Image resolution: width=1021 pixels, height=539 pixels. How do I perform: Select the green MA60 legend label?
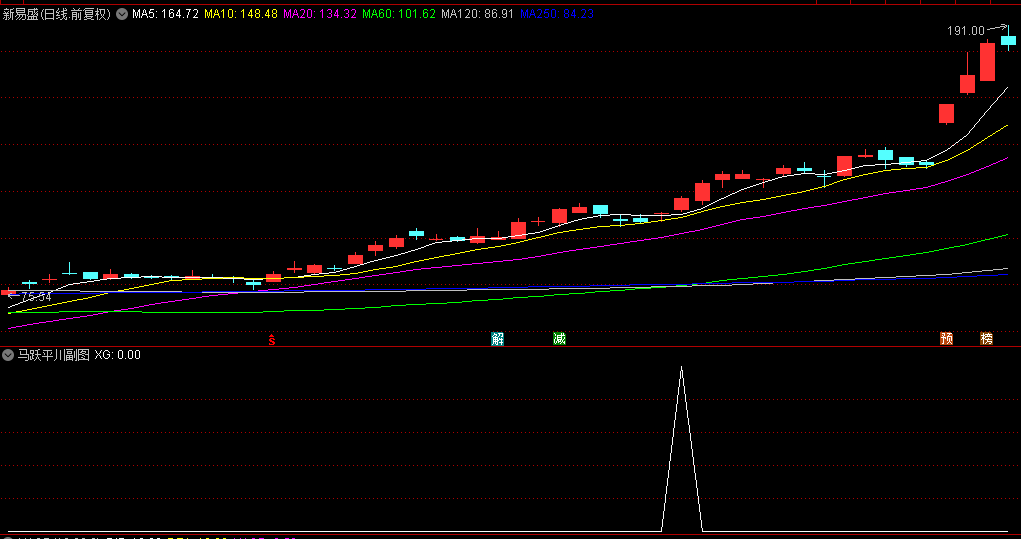pos(398,14)
